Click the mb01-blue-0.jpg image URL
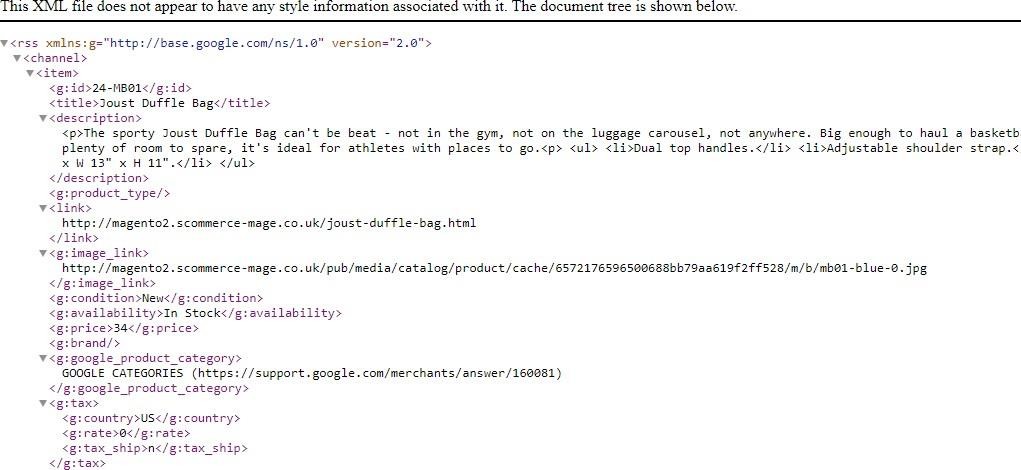The image size is (1021, 470). (494, 268)
